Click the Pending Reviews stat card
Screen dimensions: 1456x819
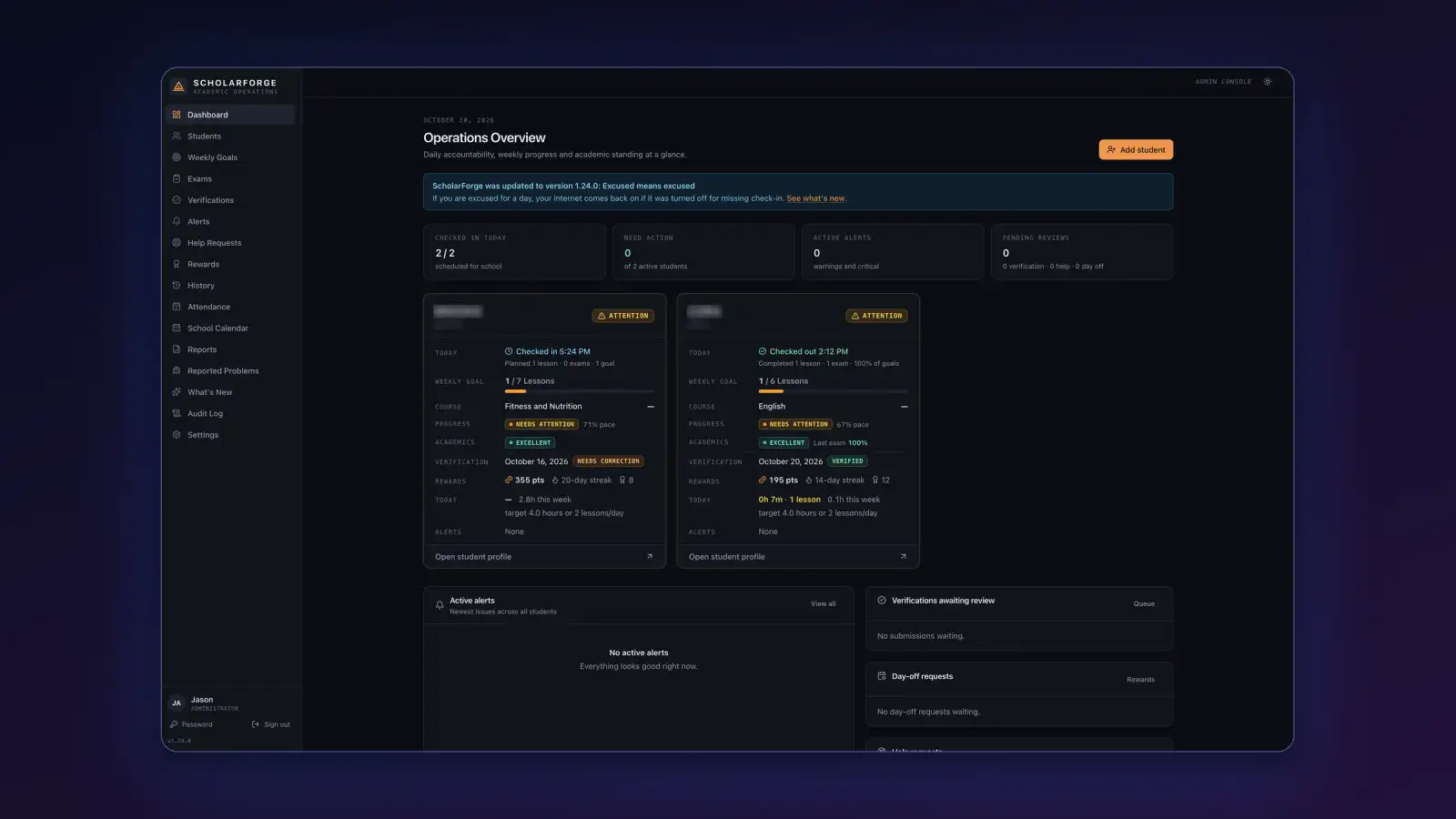point(1082,252)
